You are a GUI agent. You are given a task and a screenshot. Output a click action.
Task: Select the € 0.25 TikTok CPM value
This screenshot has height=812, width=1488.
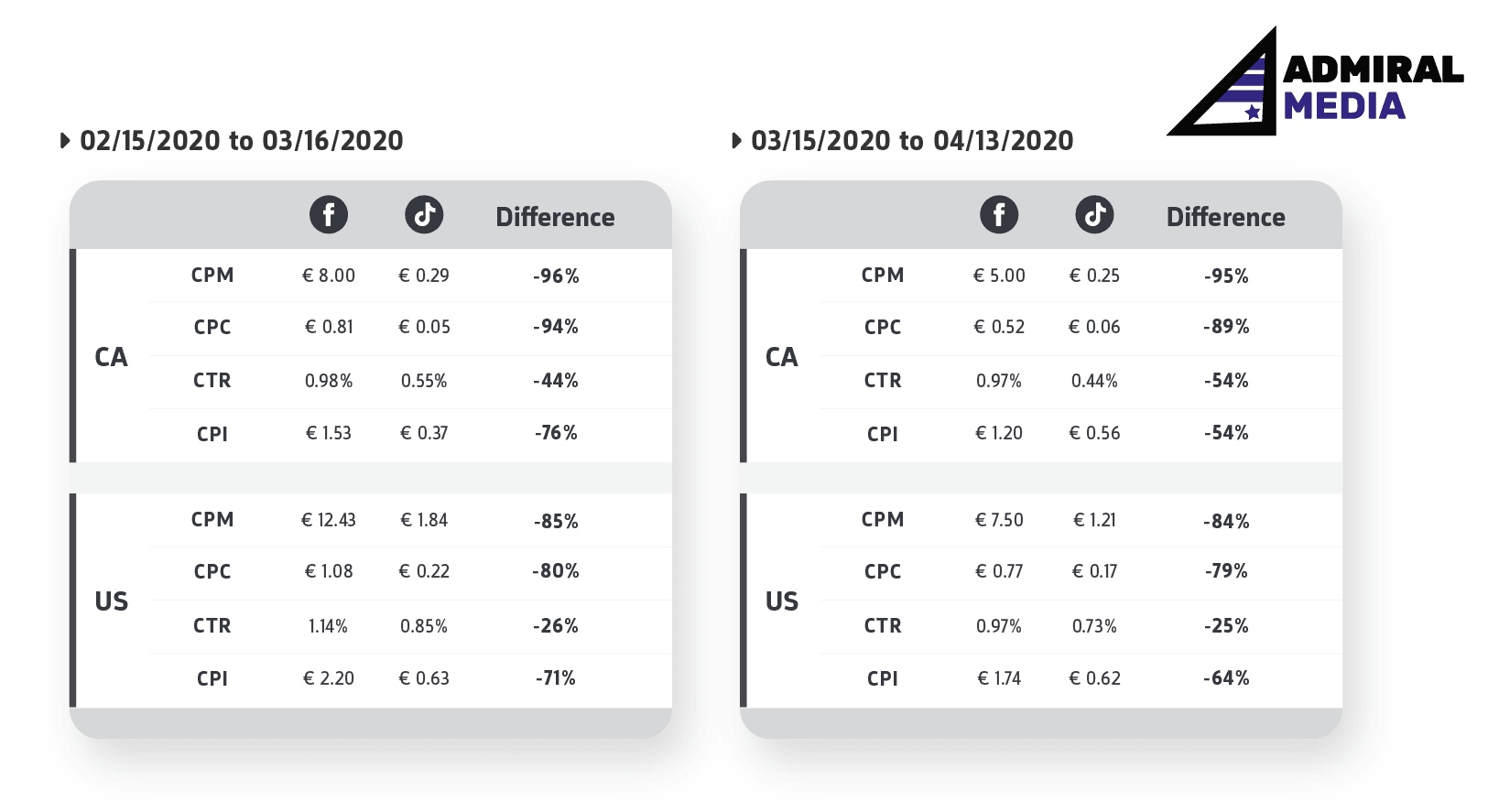pos(1094,276)
